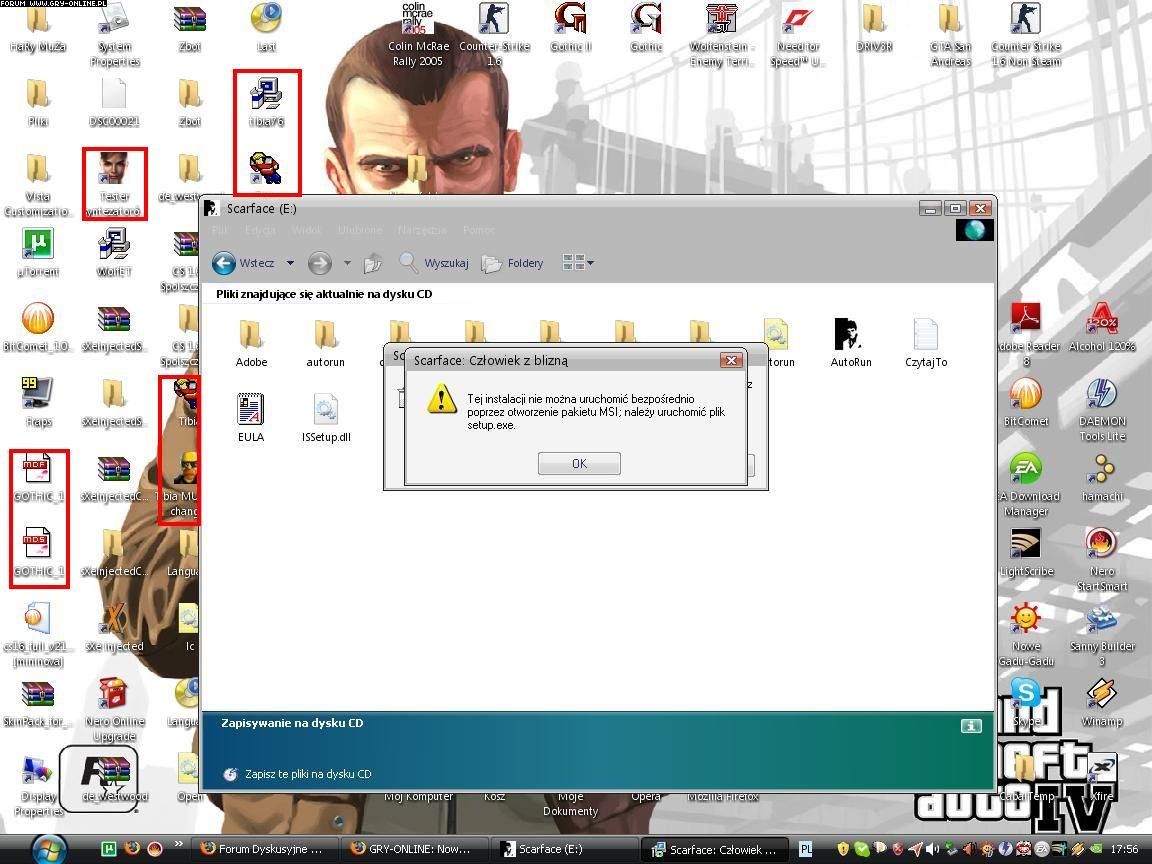Viewport: 1152px width, 864px height.
Task: Toggle the Foldery pane button
Action: [x=513, y=263]
